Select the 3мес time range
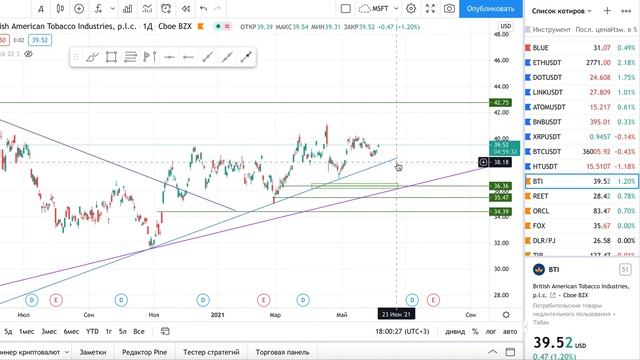Image resolution: width=640 pixels, height=360 pixels. click(x=49, y=331)
